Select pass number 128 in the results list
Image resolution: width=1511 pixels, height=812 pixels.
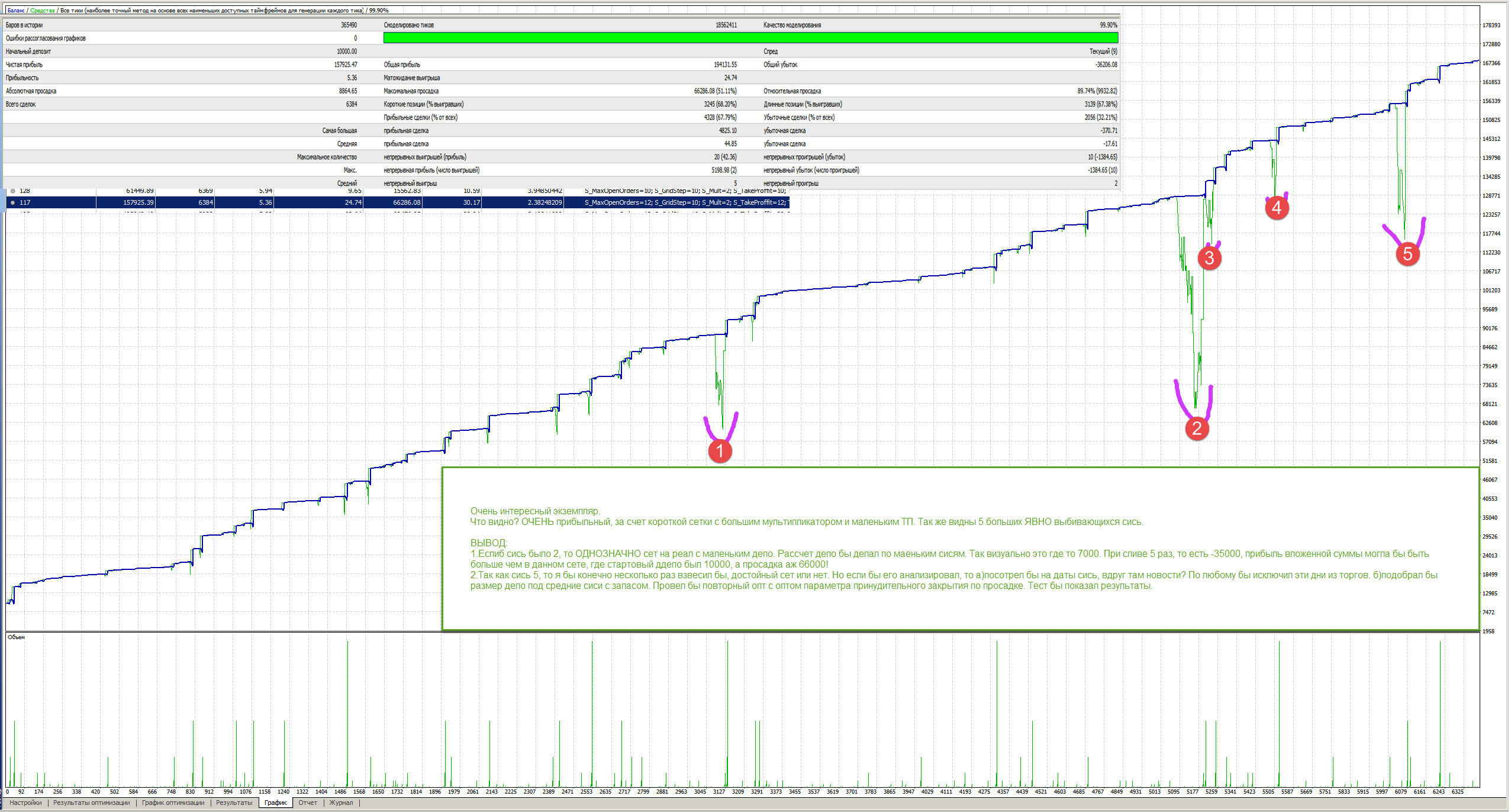click(x=25, y=191)
